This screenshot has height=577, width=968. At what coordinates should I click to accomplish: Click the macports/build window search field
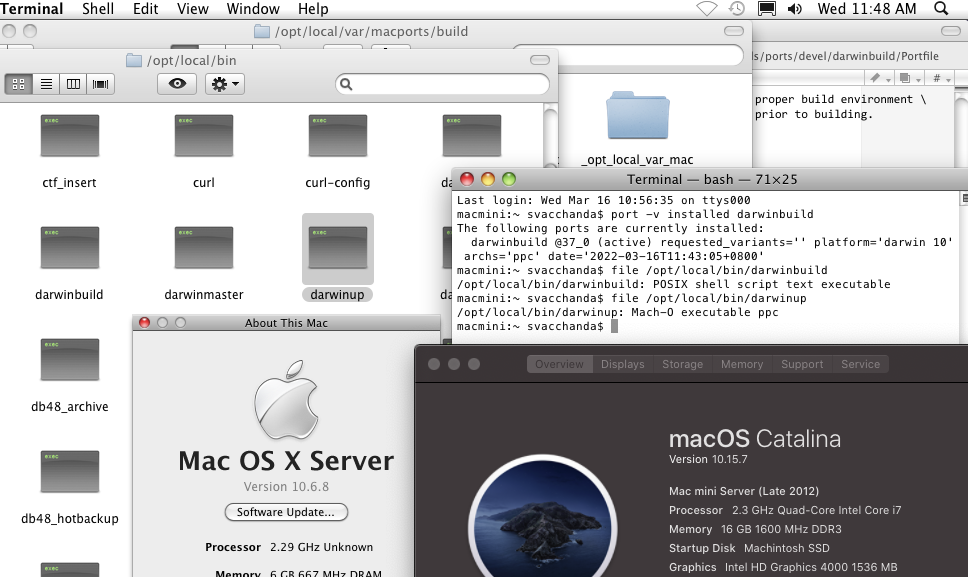(x=627, y=55)
